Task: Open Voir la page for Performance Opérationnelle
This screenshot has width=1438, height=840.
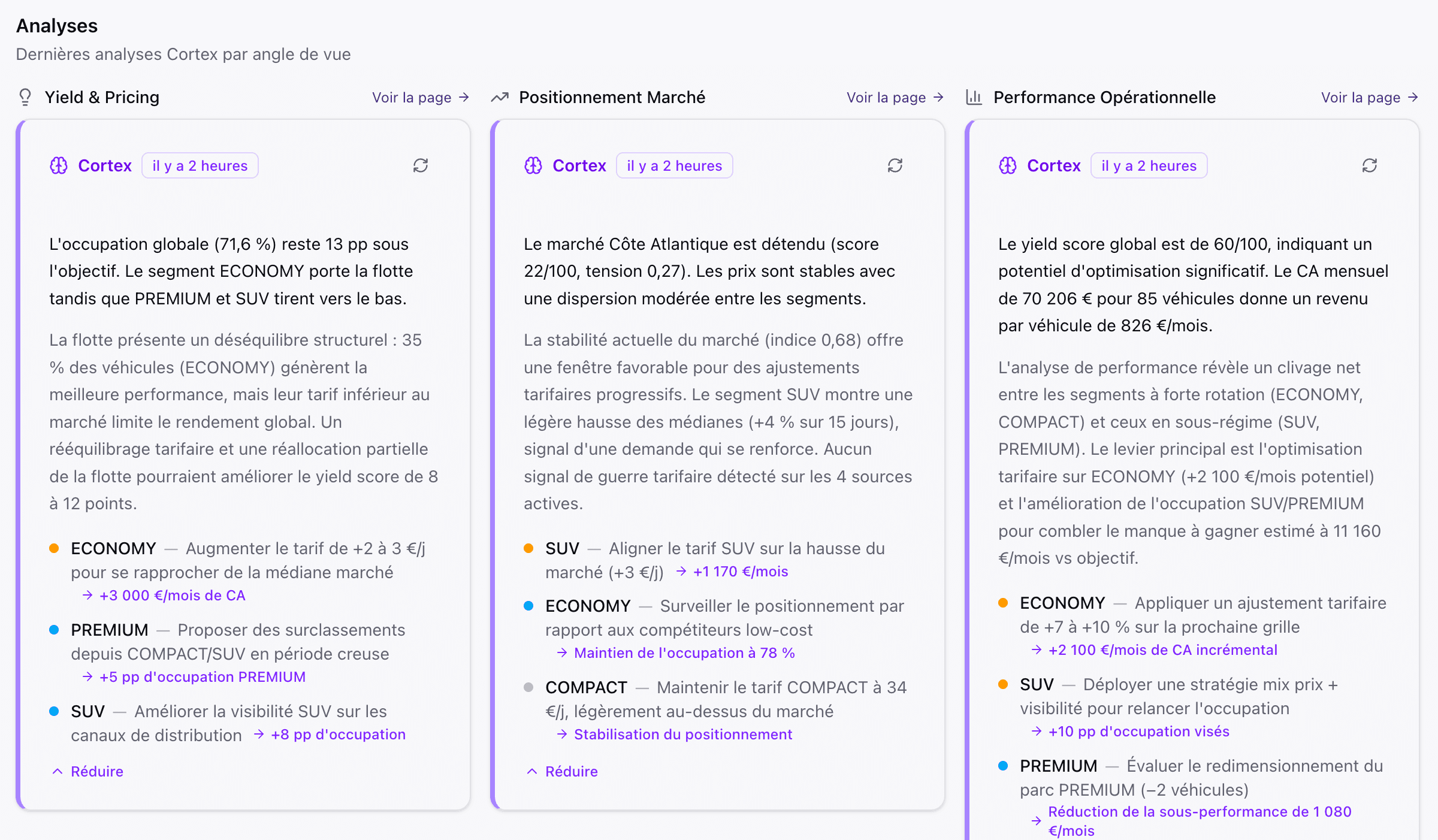Action: [x=1370, y=97]
